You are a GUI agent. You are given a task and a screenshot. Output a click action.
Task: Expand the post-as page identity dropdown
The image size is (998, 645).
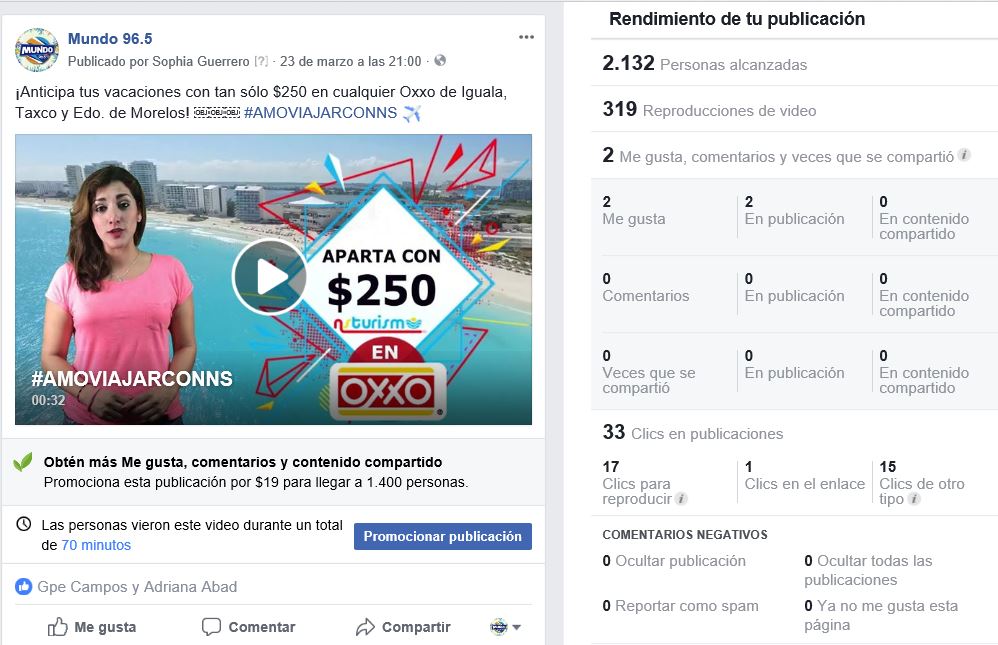point(506,627)
